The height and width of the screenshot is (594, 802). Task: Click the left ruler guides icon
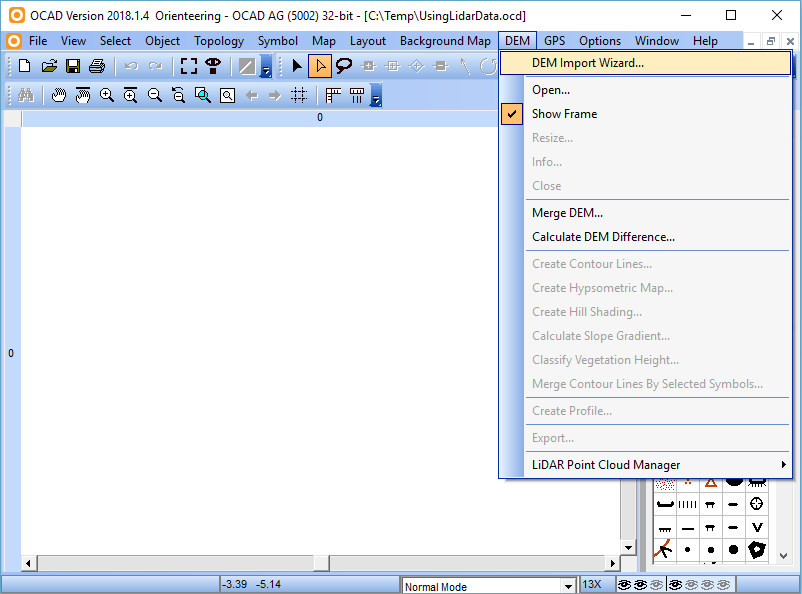coord(333,95)
